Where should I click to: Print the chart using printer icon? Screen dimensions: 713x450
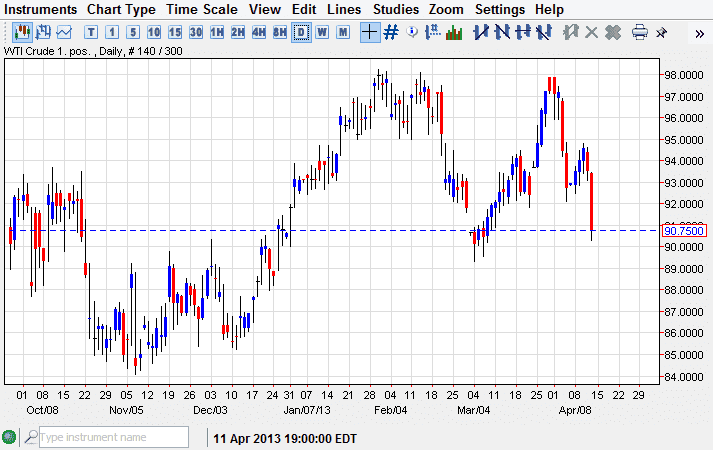pos(639,32)
